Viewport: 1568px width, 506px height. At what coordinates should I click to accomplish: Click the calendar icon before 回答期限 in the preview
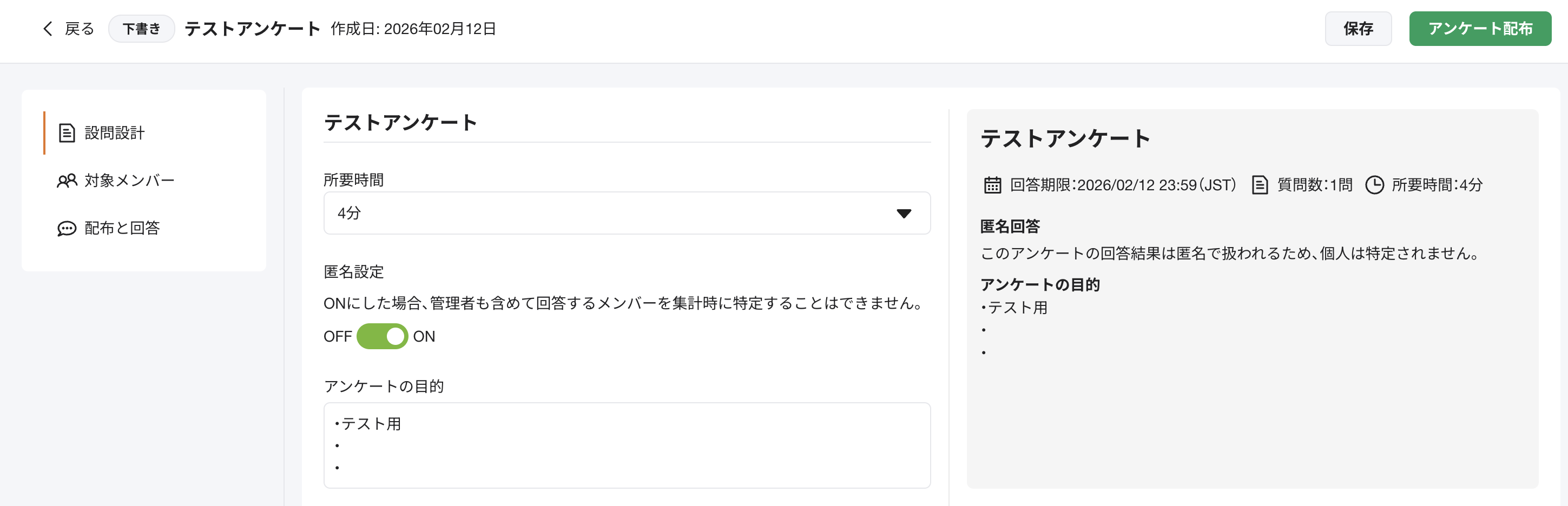(993, 185)
